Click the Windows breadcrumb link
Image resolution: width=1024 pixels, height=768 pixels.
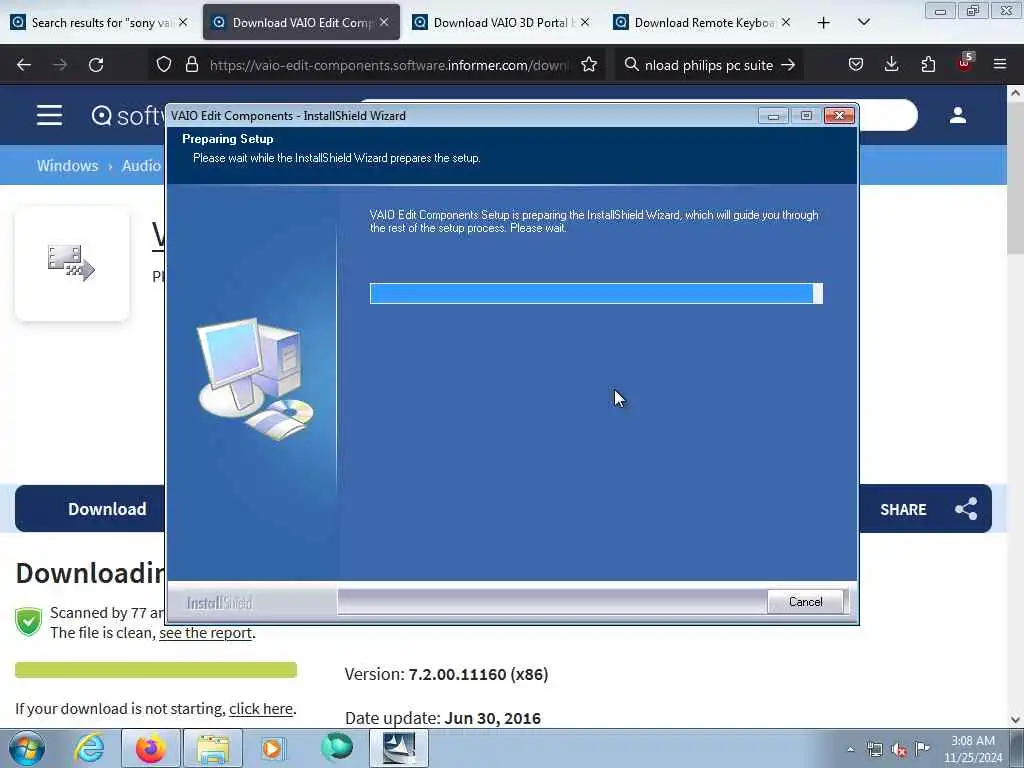67,165
